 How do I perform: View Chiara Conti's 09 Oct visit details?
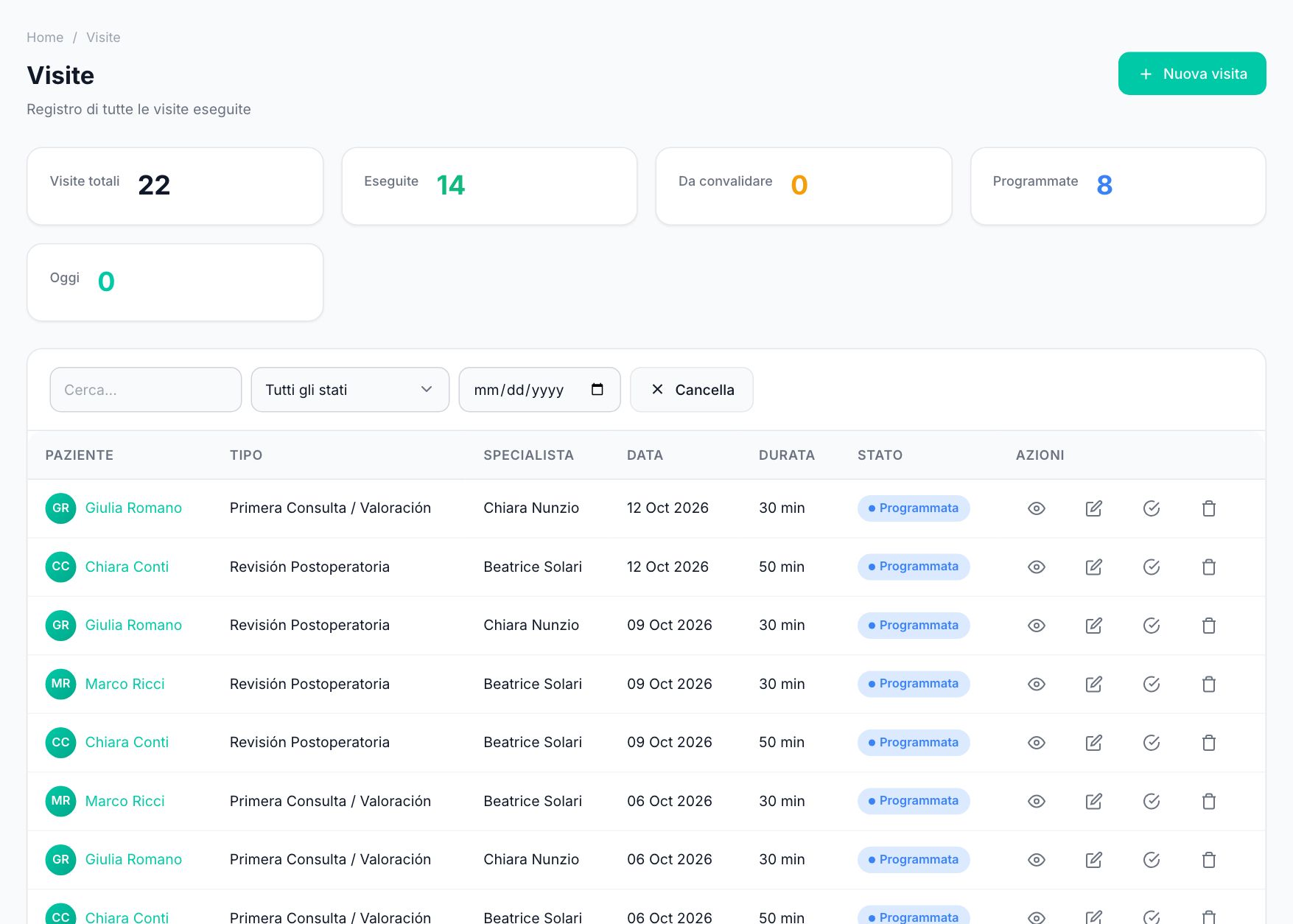tap(1036, 743)
